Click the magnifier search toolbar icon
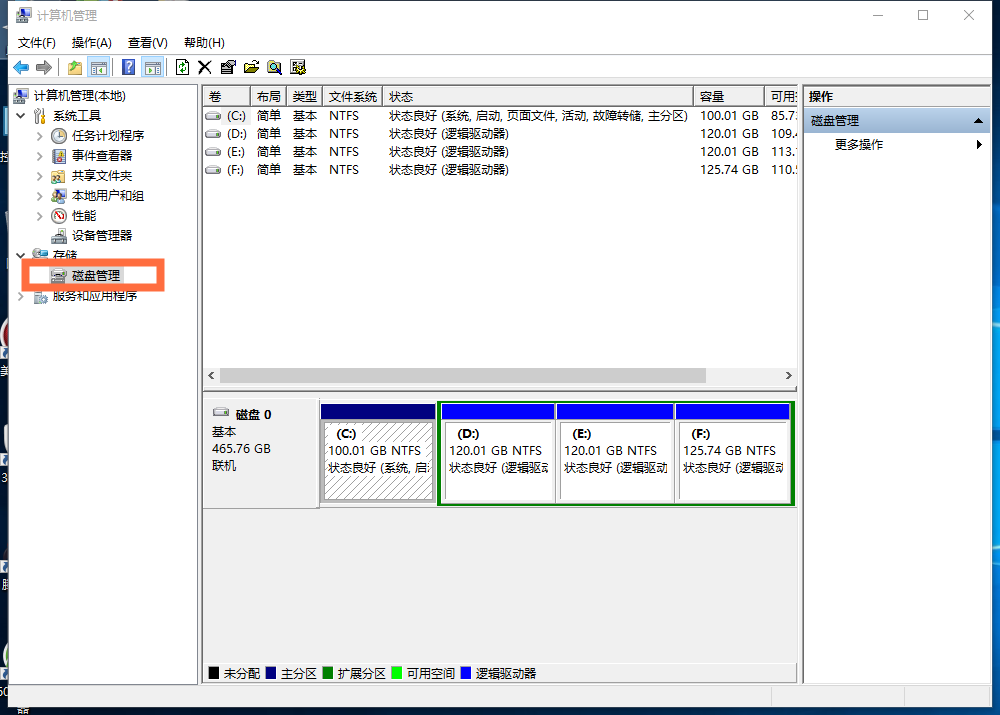 pyautogui.click(x=274, y=67)
